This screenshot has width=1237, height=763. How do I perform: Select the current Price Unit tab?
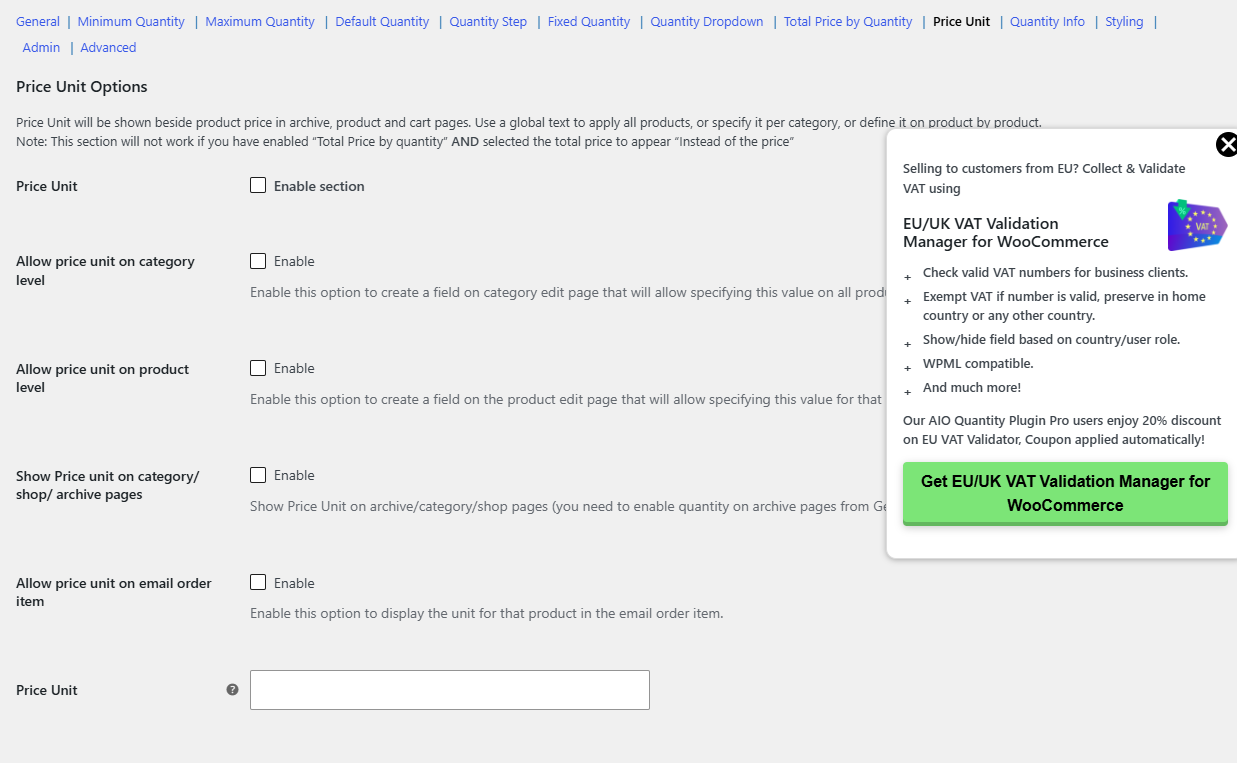coord(961,21)
